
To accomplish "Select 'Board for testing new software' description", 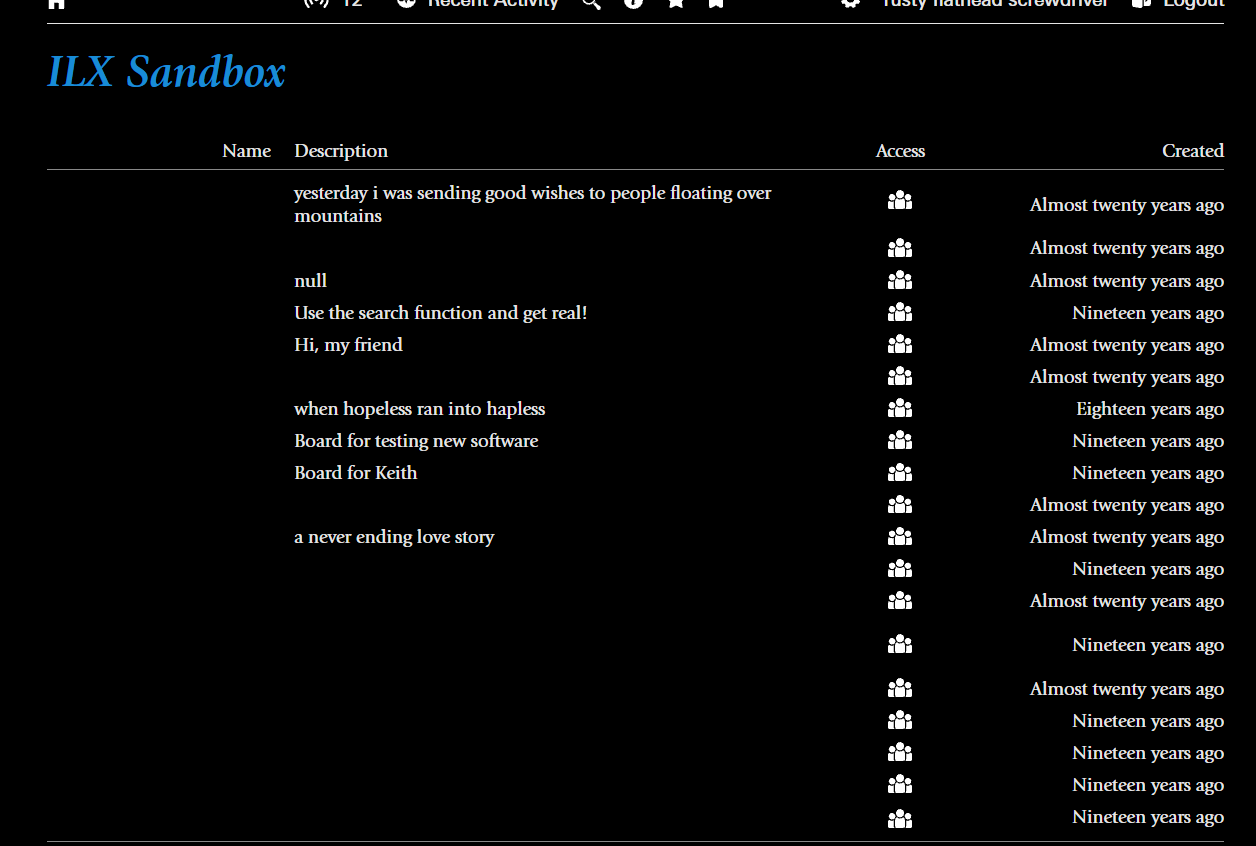I will (x=416, y=441).
